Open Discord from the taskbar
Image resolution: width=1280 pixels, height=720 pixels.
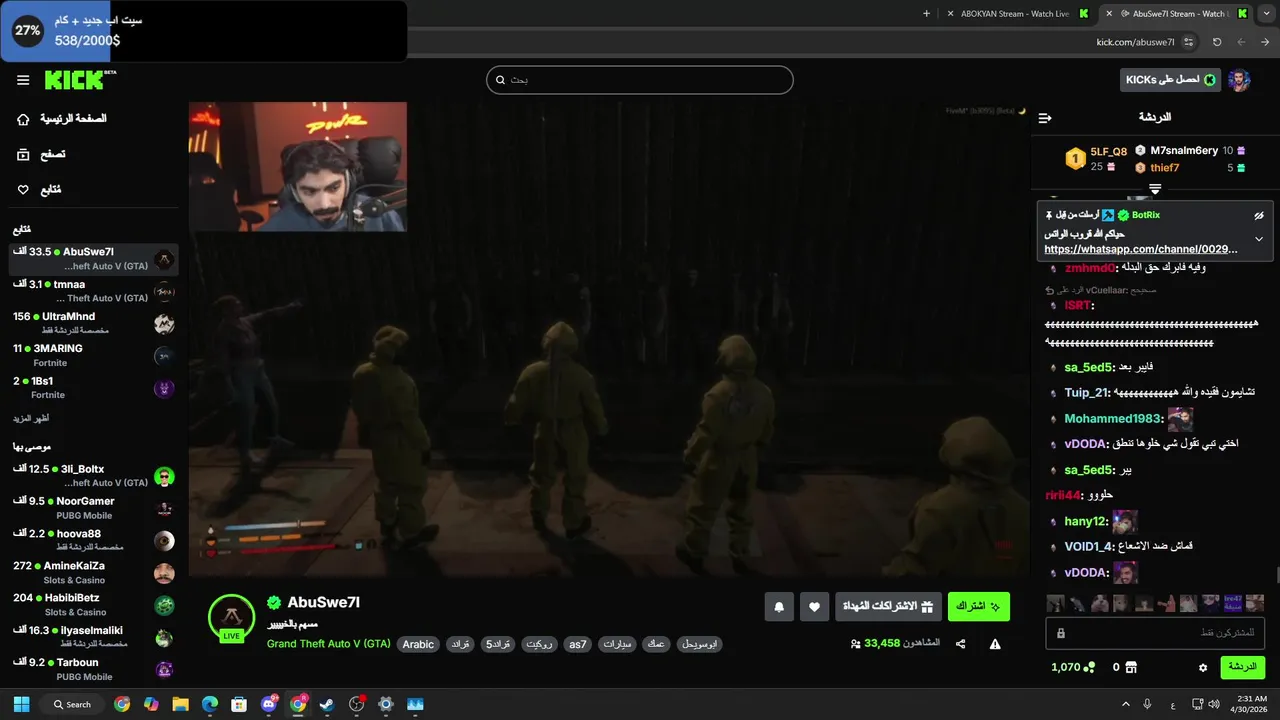click(268, 704)
